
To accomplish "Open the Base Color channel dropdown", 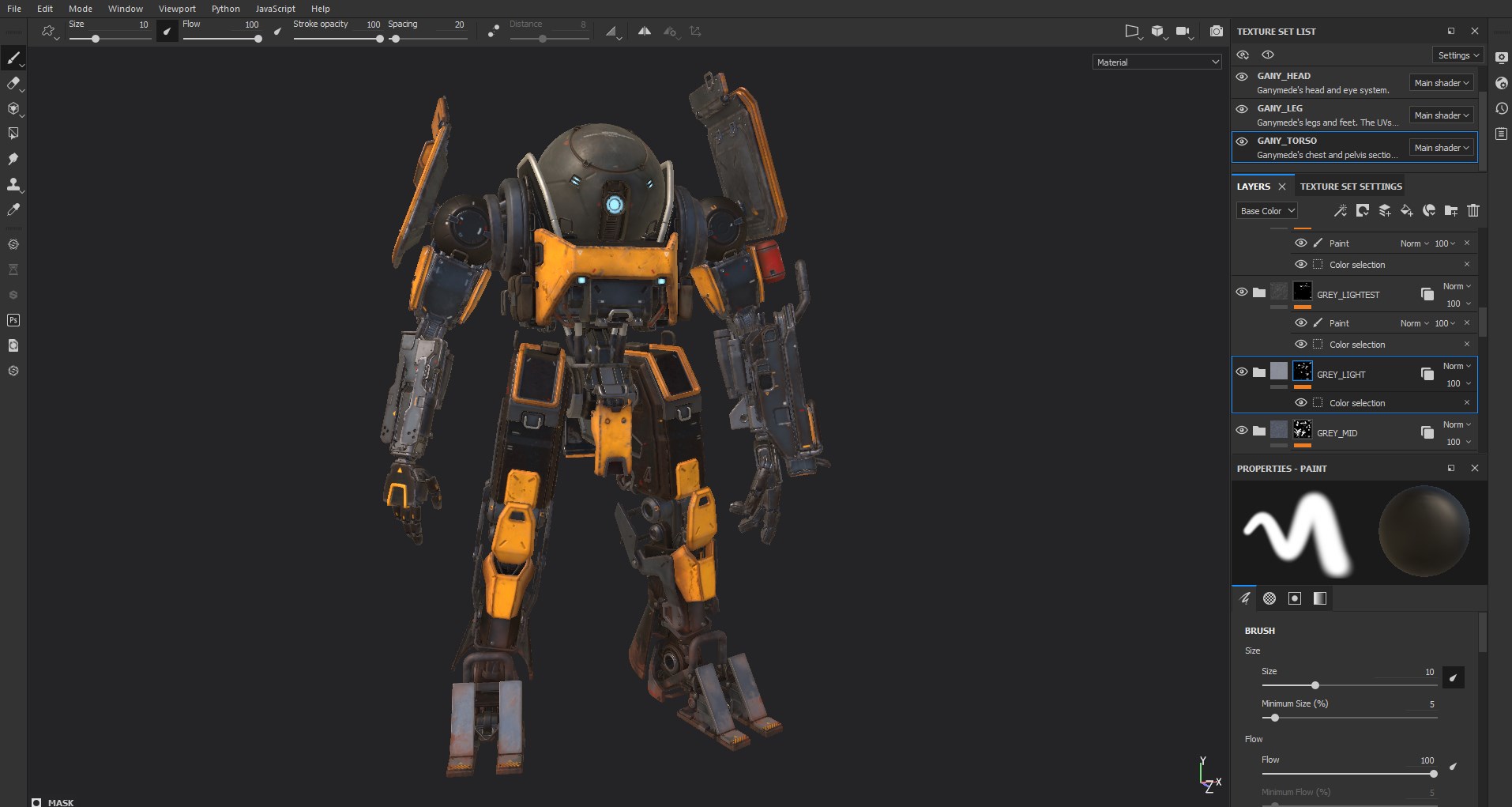I will point(1266,211).
